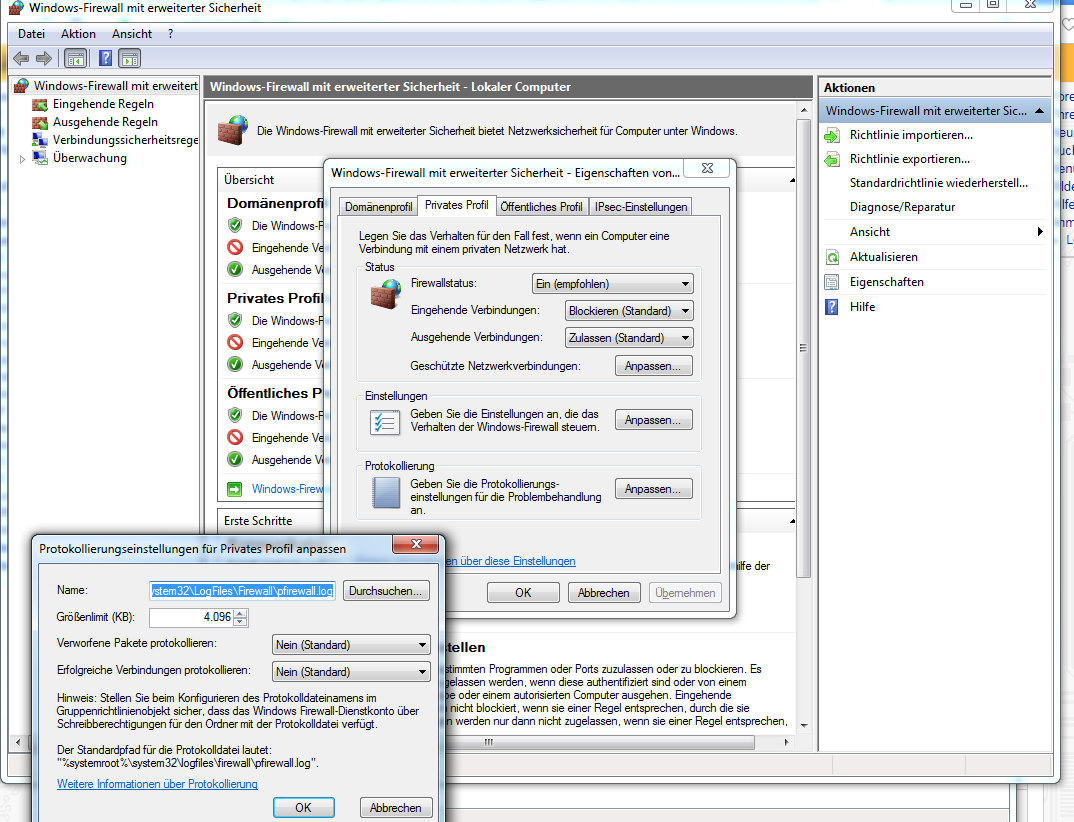Collapse the Erste Schritte section arrow
The width and height of the screenshot is (1074, 822).
[x=792, y=521]
